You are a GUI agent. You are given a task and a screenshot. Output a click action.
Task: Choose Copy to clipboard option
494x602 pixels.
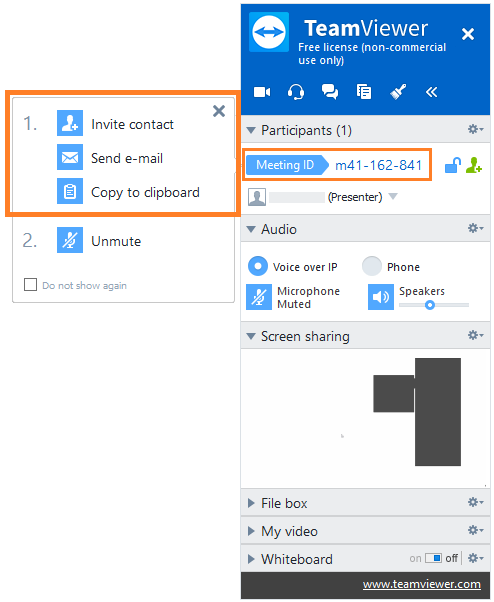point(145,192)
